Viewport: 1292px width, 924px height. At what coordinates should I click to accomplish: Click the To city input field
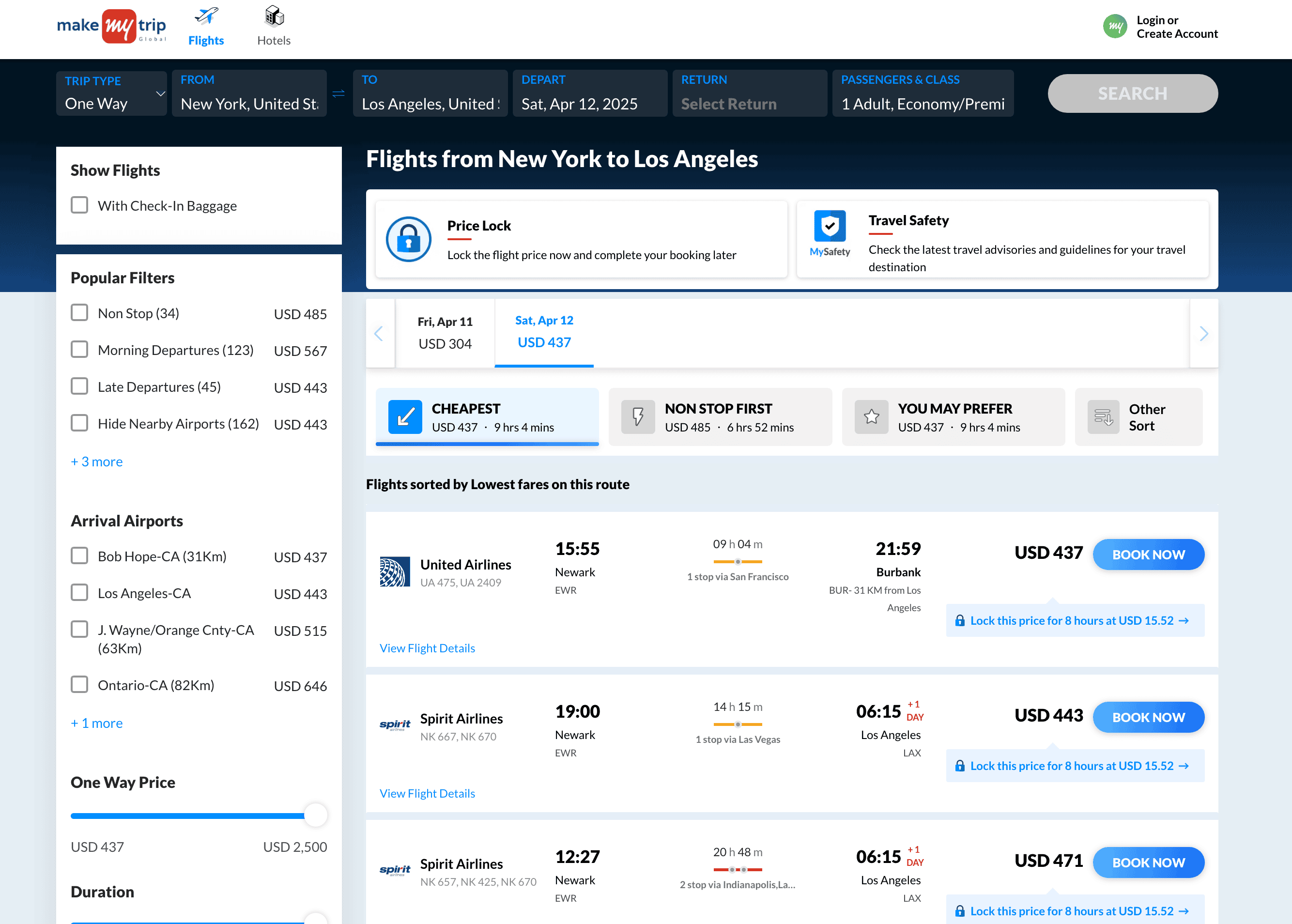430,93
